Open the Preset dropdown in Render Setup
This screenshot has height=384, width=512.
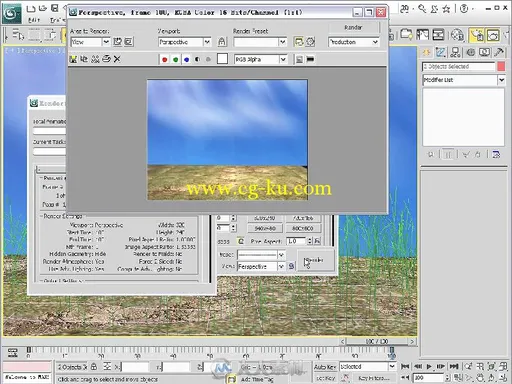pyautogui.click(x=281, y=255)
